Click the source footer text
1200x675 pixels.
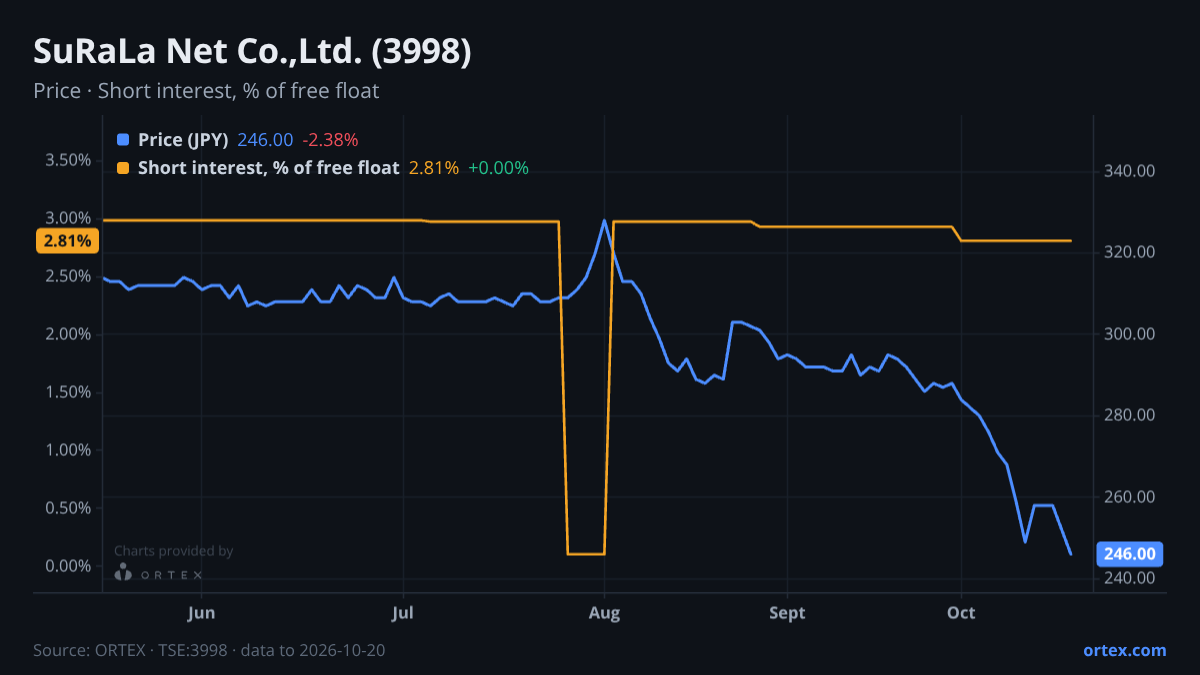pyautogui.click(x=209, y=650)
